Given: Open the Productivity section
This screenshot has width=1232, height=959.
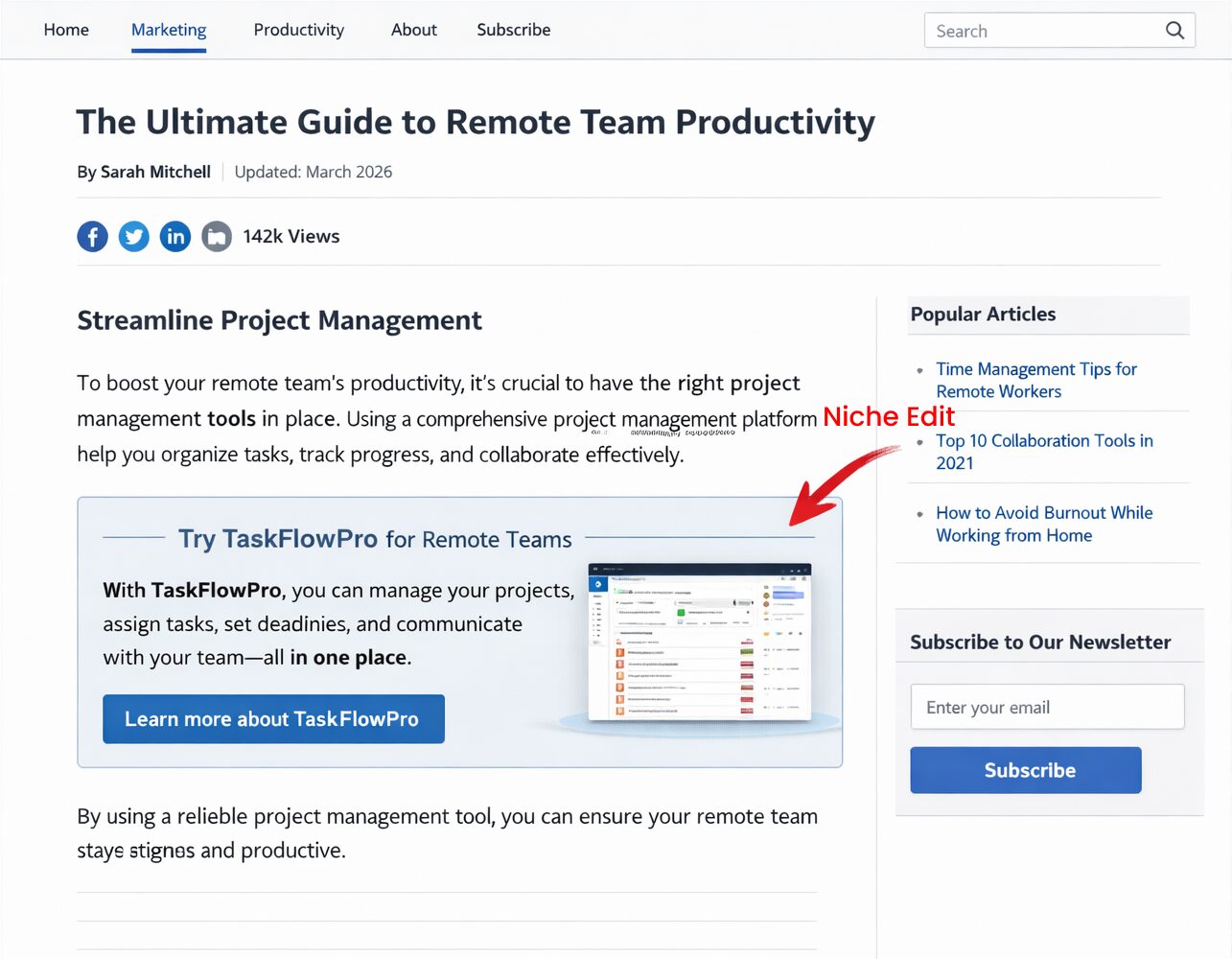Looking at the screenshot, I should [298, 30].
